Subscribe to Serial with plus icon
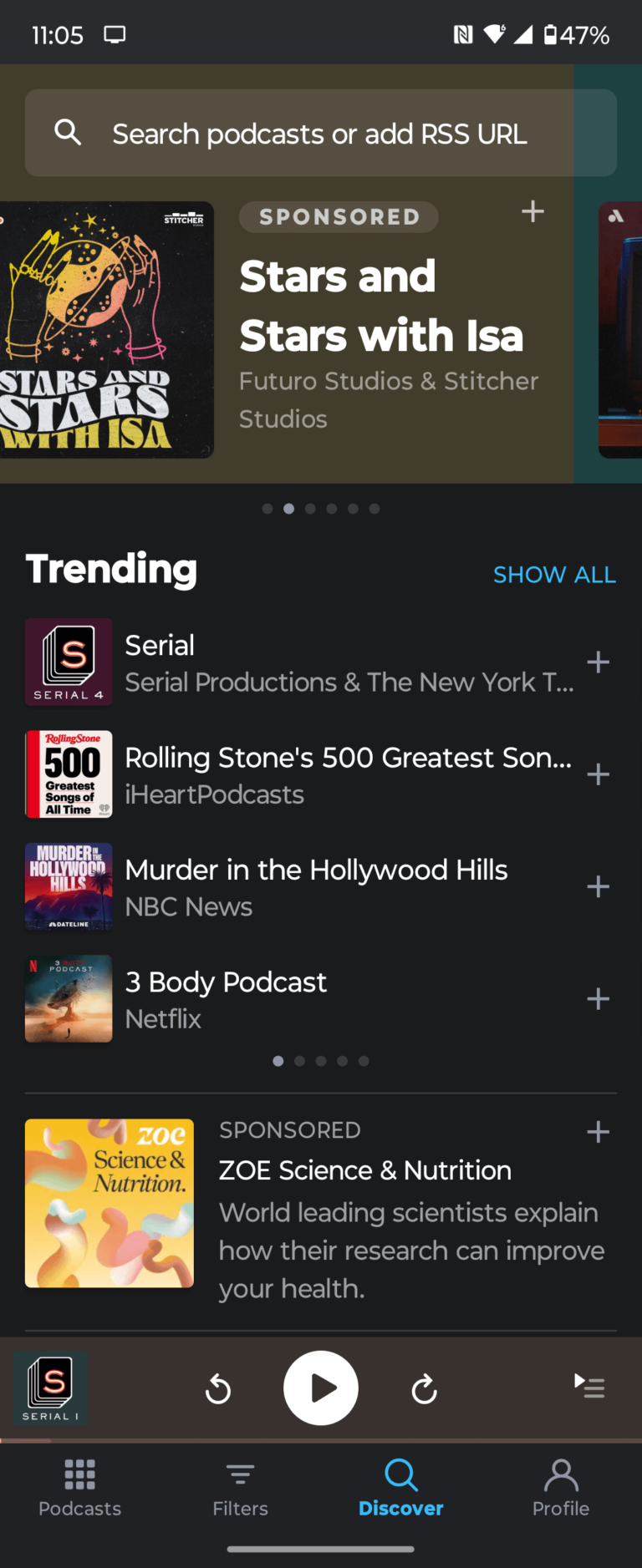This screenshot has height=1568, width=642. pyautogui.click(x=598, y=662)
